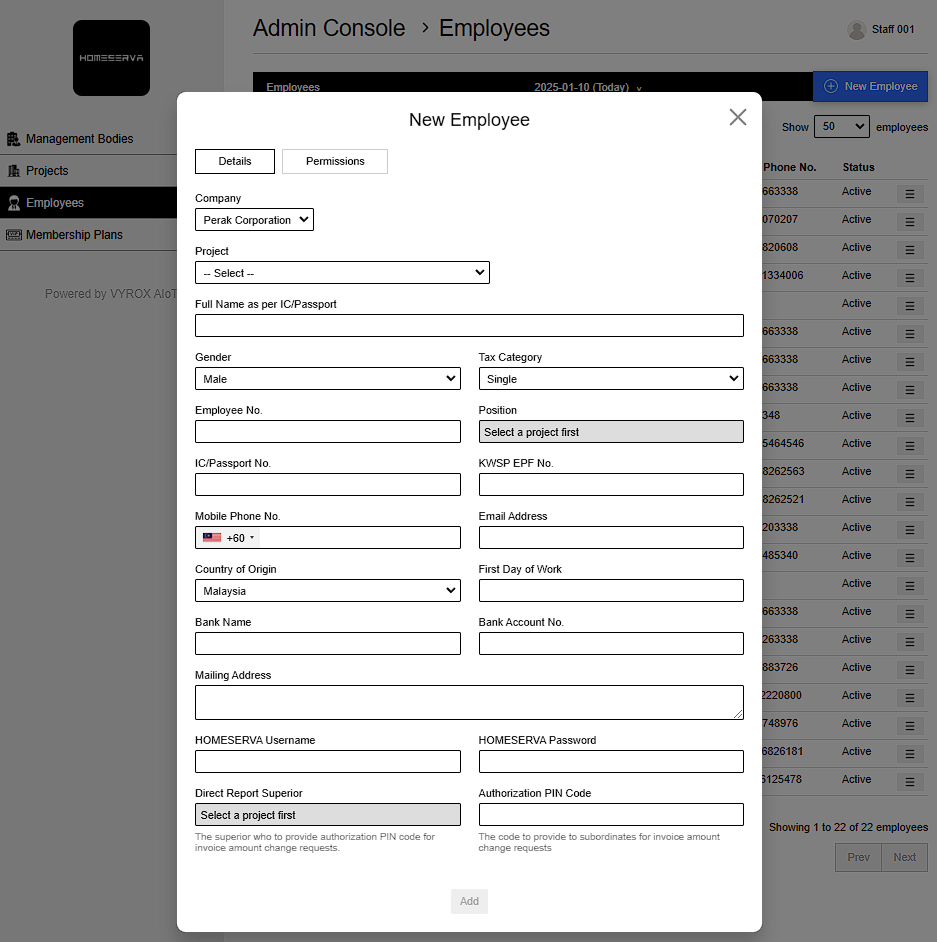Open the last employee row's hamburger menu
The image size is (937, 942).
910,782
